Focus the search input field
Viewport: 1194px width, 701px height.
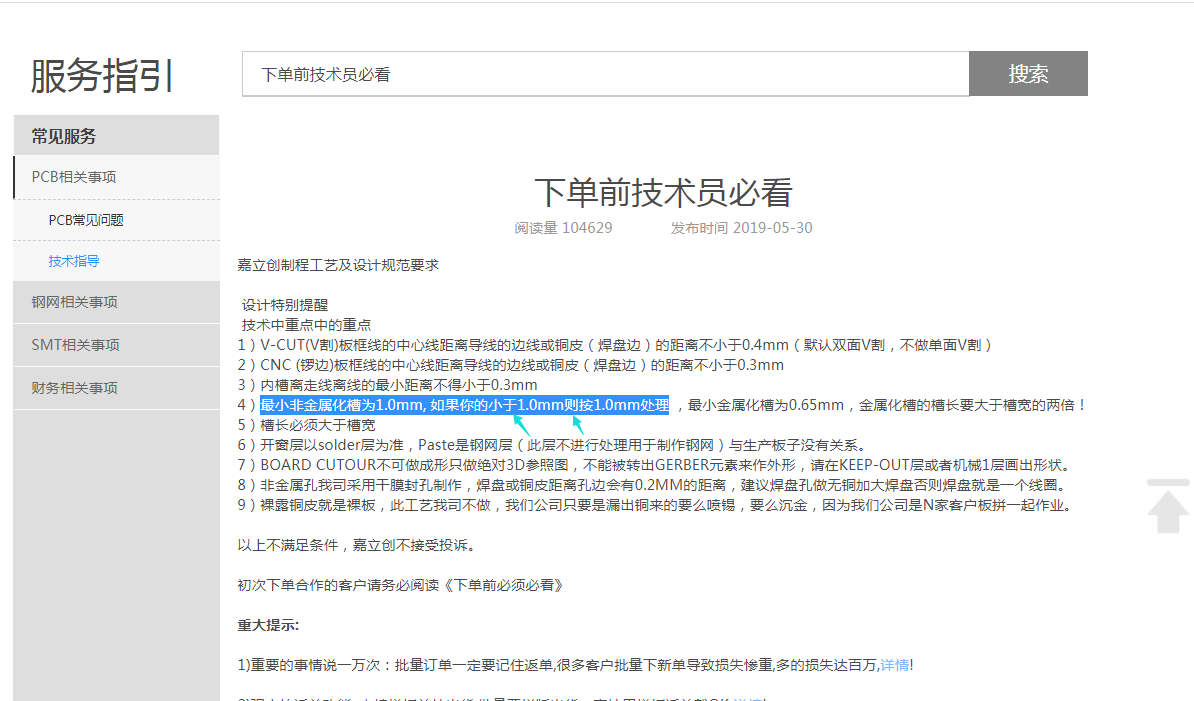click(605, 74)
